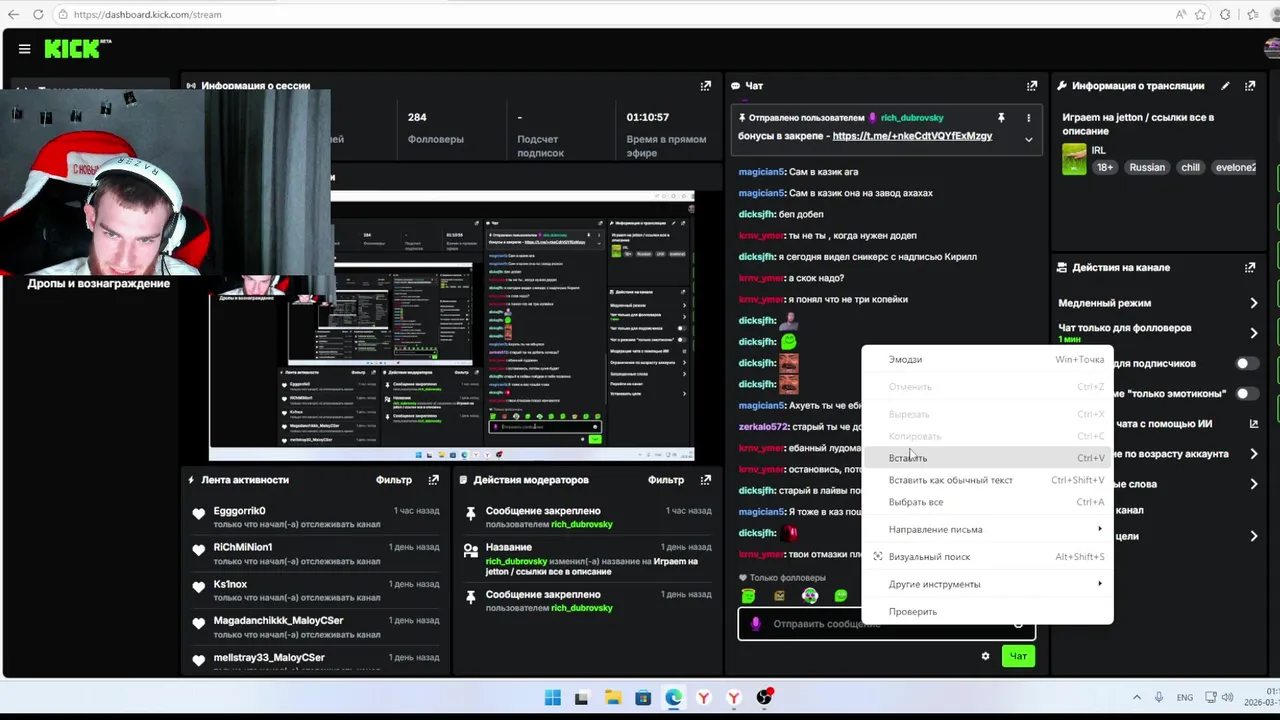Choose Paste as plain text

pos(987,480)
